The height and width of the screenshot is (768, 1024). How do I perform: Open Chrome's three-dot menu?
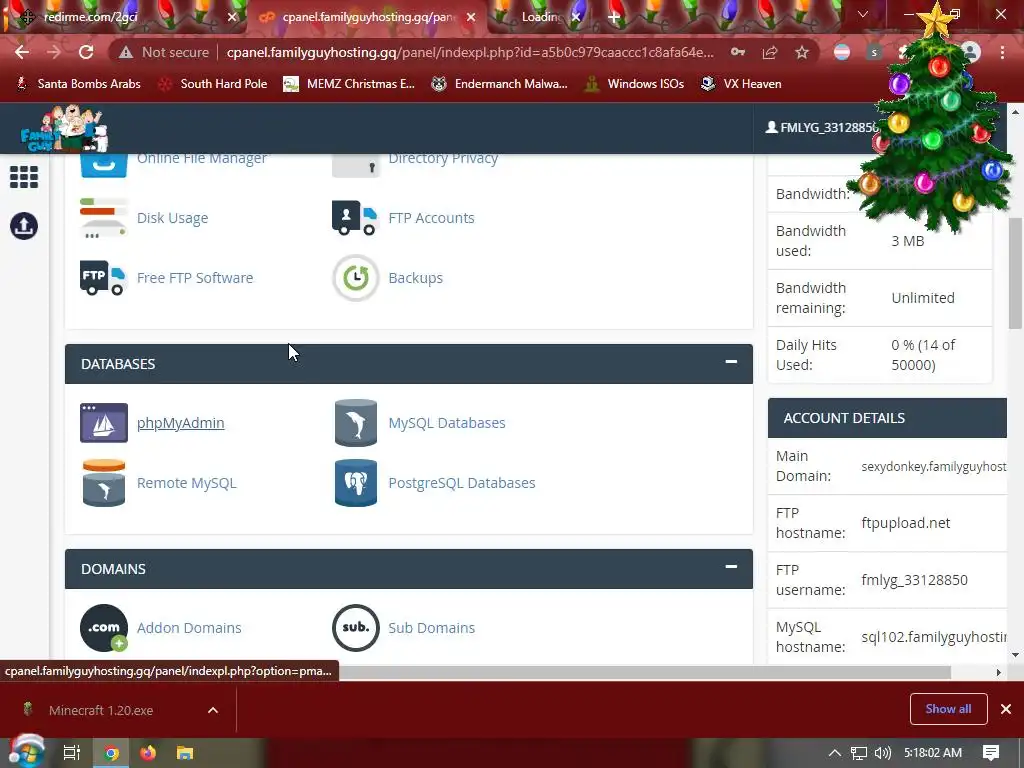[x=1002, y=52]
